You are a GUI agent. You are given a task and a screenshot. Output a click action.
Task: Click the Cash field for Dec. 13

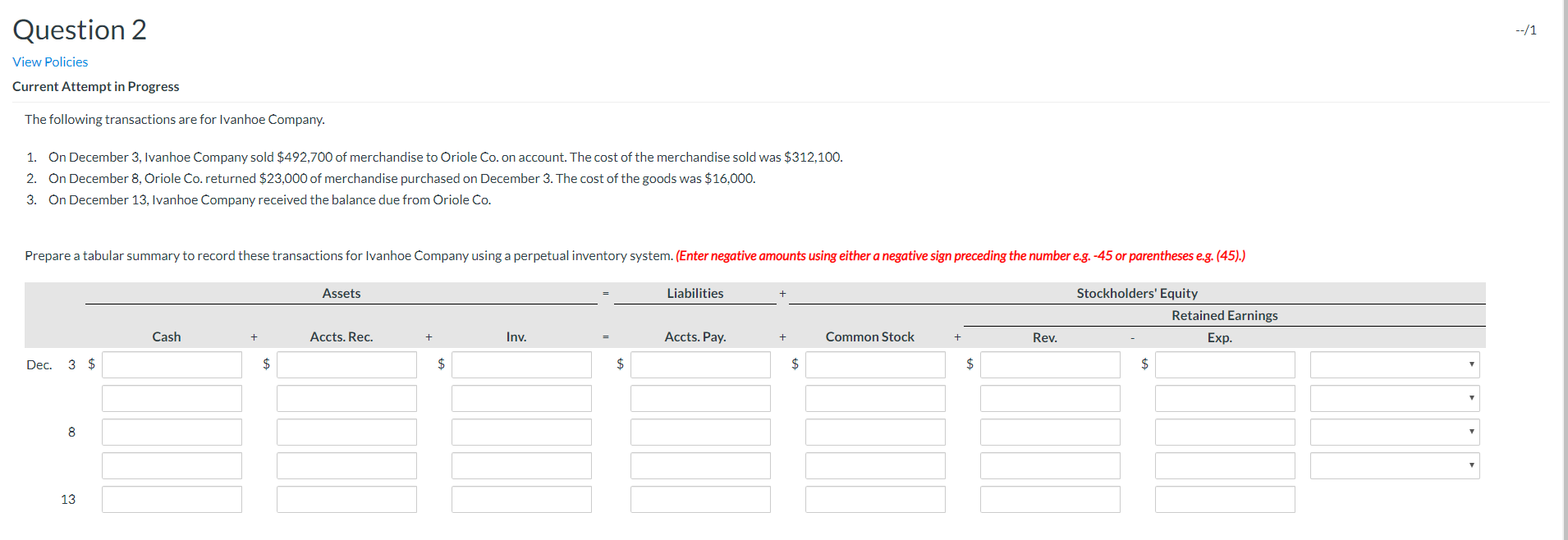coord(172,499)
